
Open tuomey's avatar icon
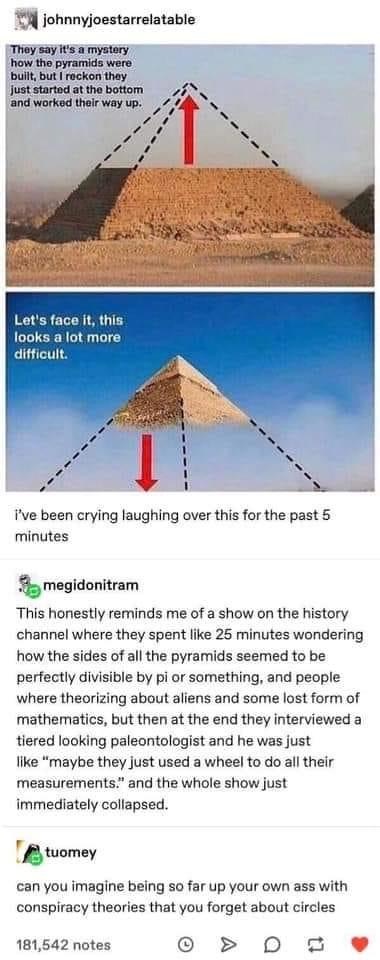pyautogui.click(x=29, y=852)
